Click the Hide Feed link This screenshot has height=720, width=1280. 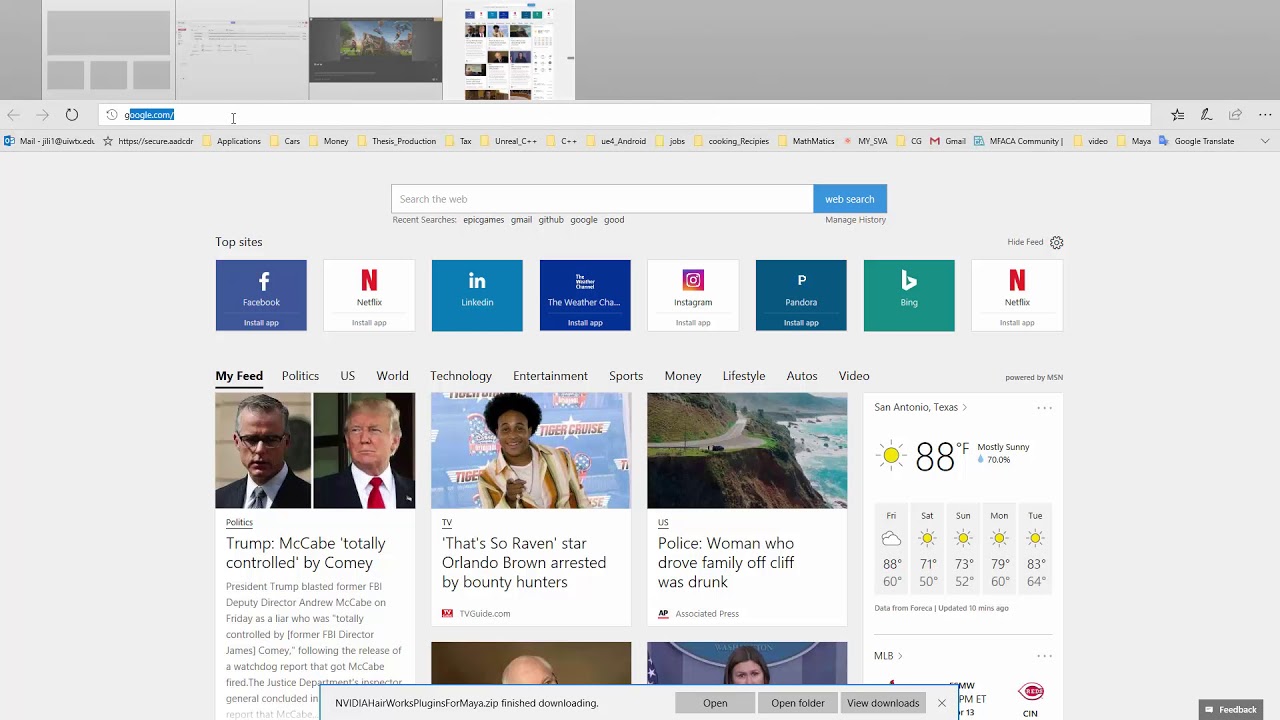[1025, 242]
